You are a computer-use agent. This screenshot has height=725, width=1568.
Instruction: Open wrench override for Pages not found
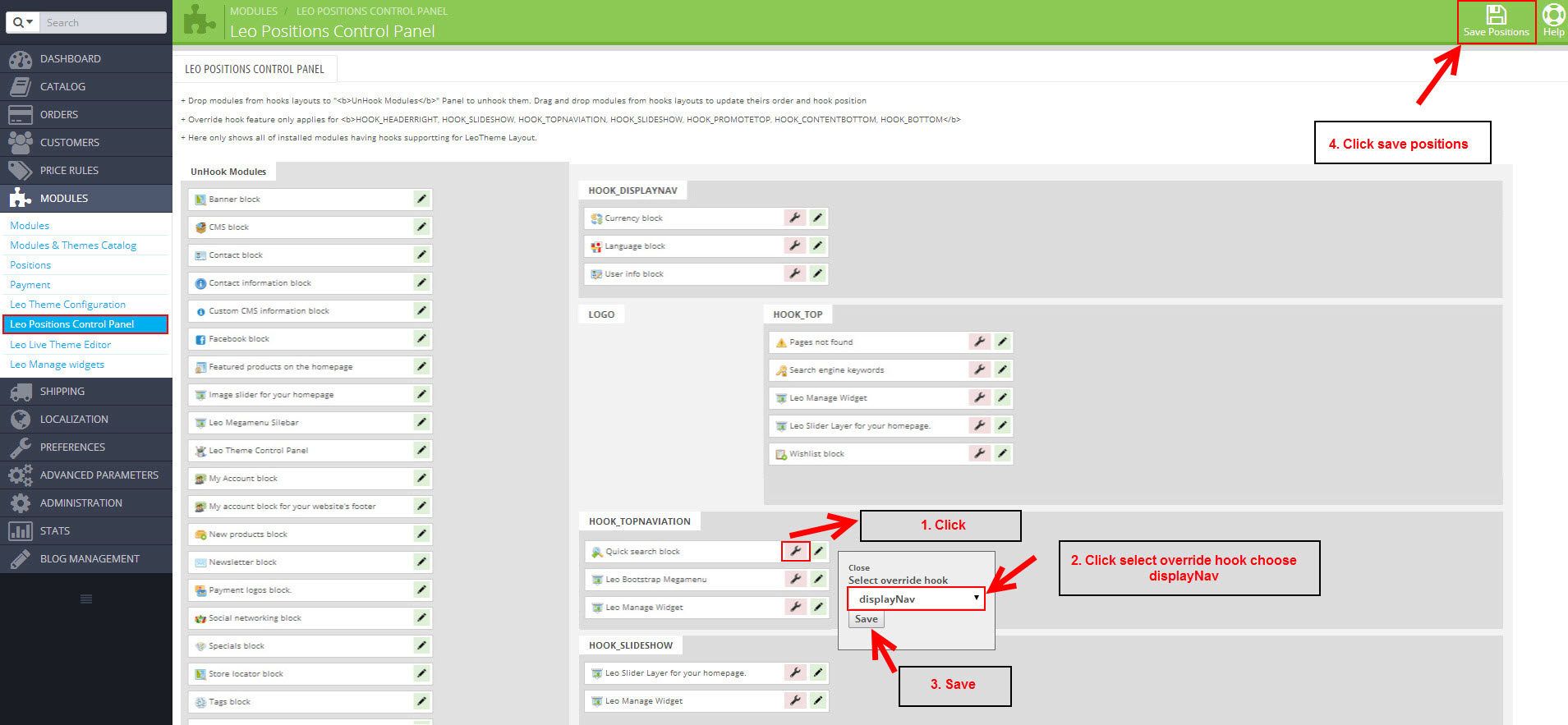pyautogui.click(x=979, y=342)
